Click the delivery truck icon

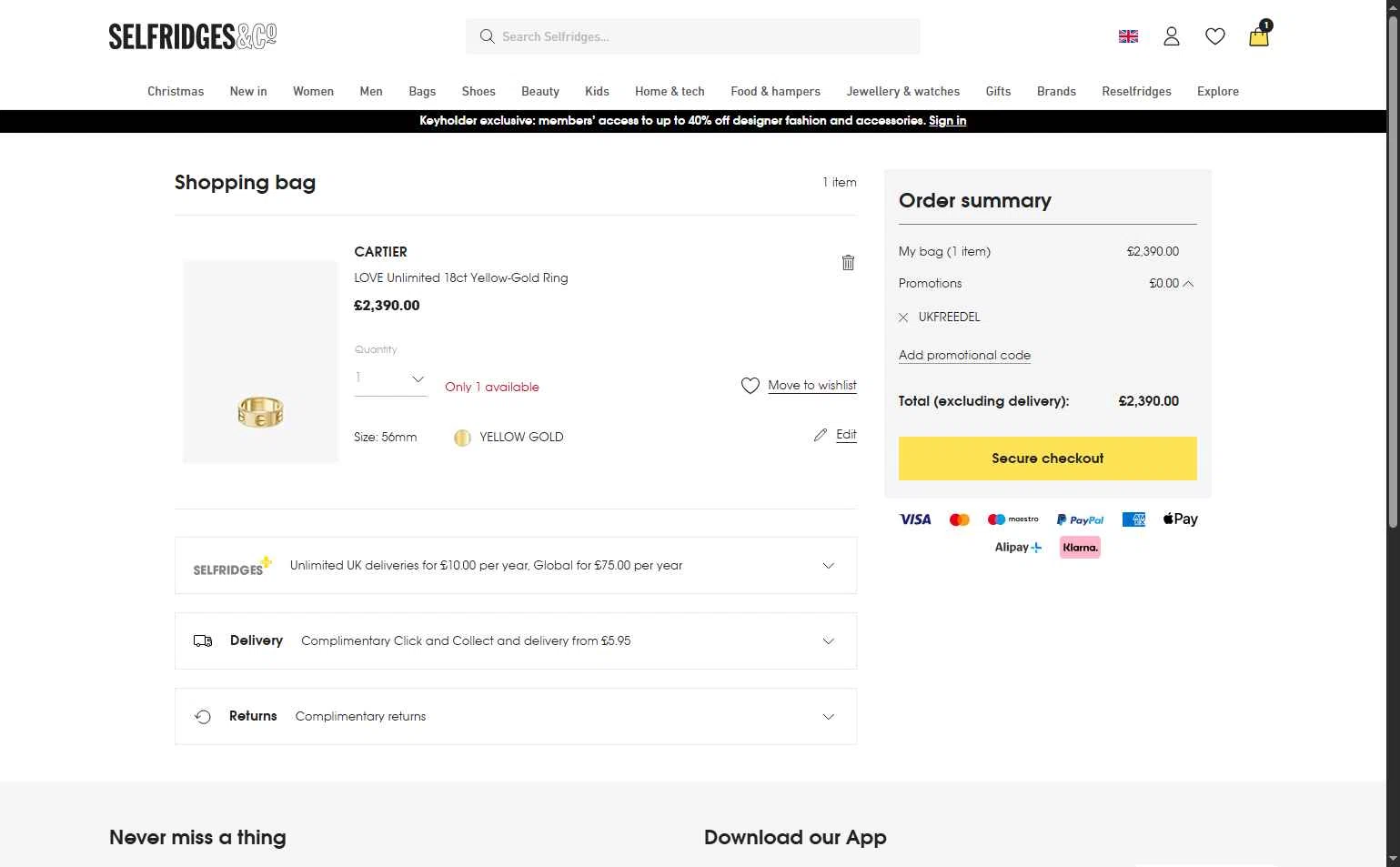point(203,641)
